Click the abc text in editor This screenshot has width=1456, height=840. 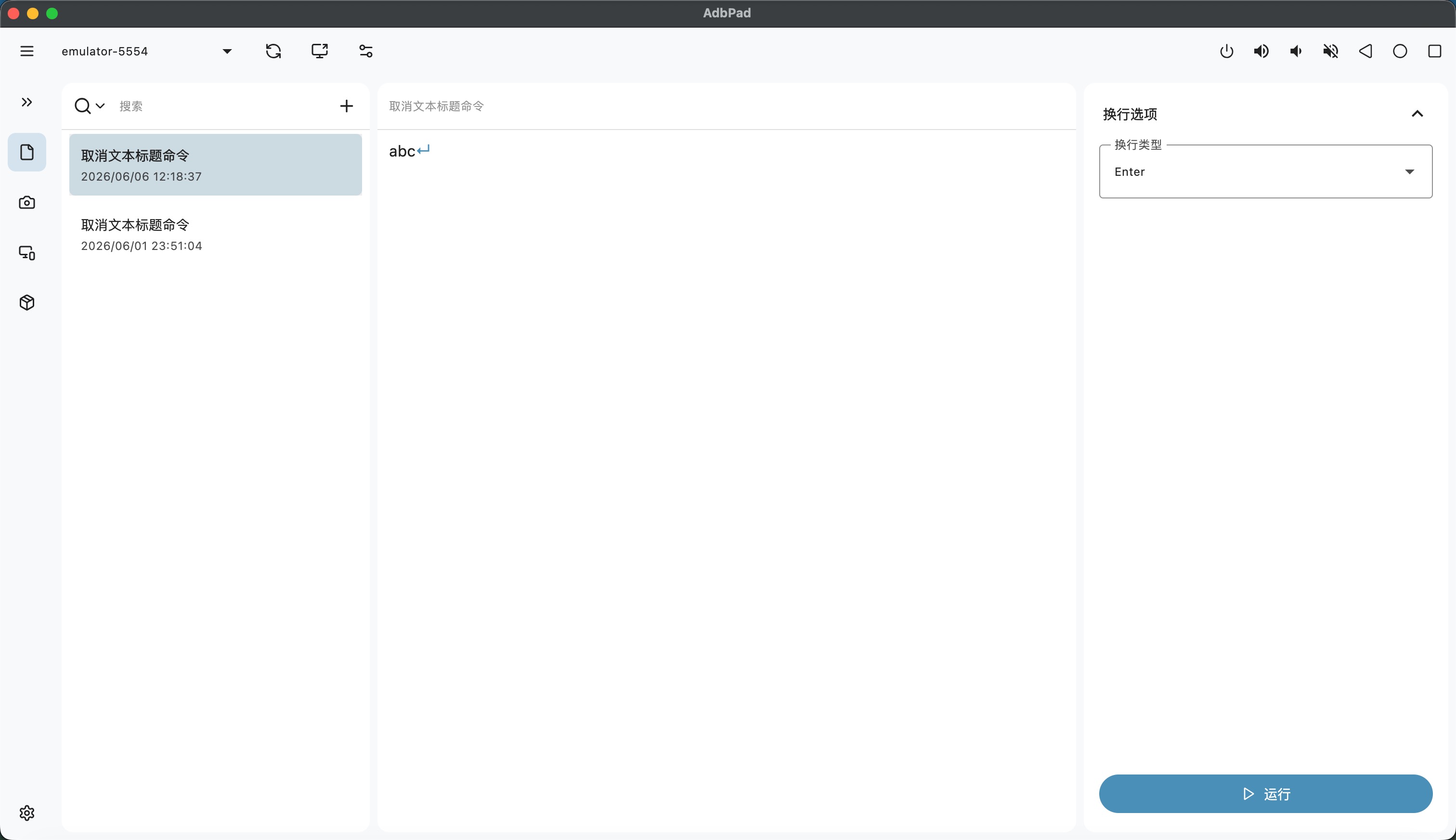coord(402,151)
